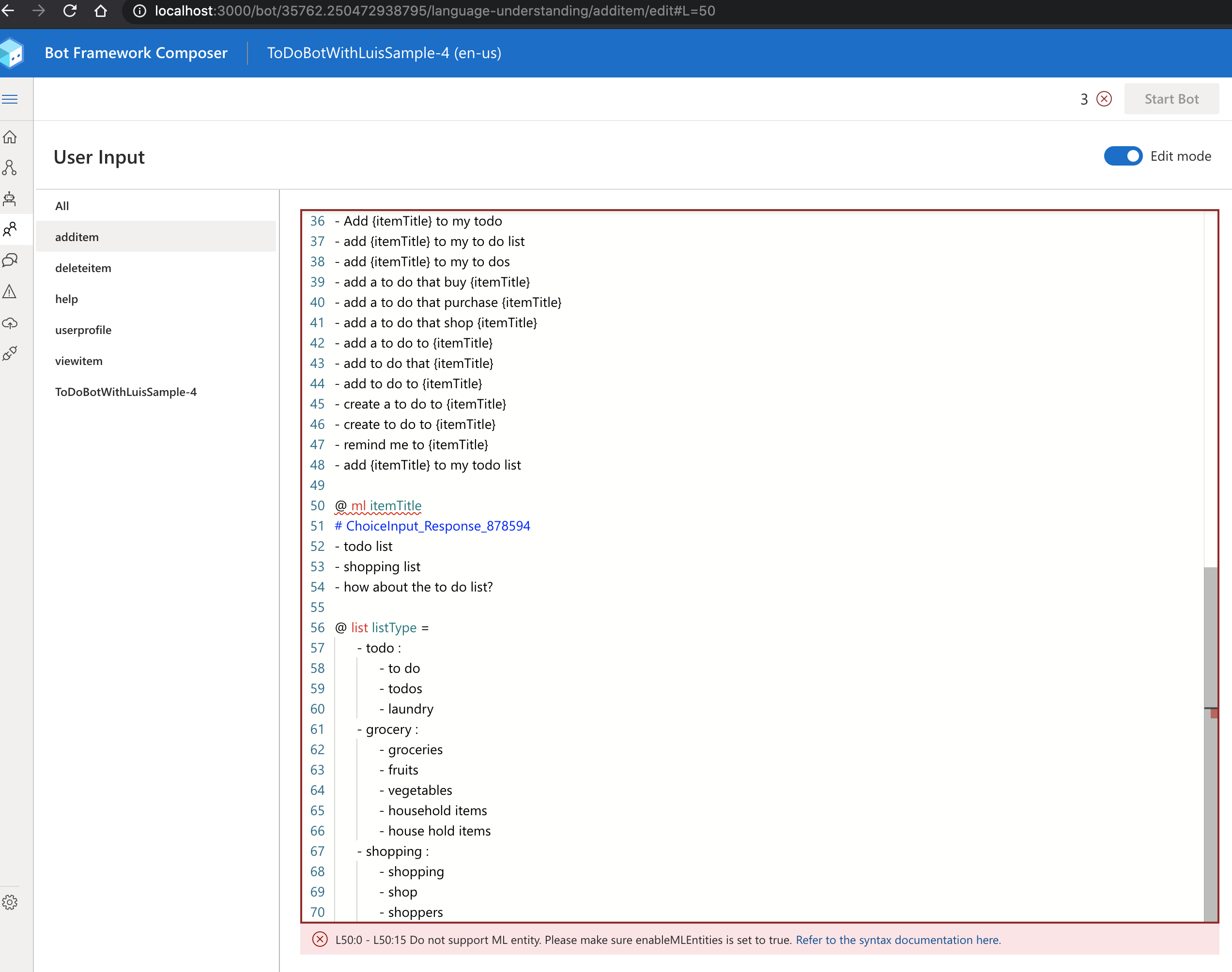The width and height of the screenshot is (1232, 972).
Task: Open the QnA knowledge base chat icon
Action: point(10,260)
